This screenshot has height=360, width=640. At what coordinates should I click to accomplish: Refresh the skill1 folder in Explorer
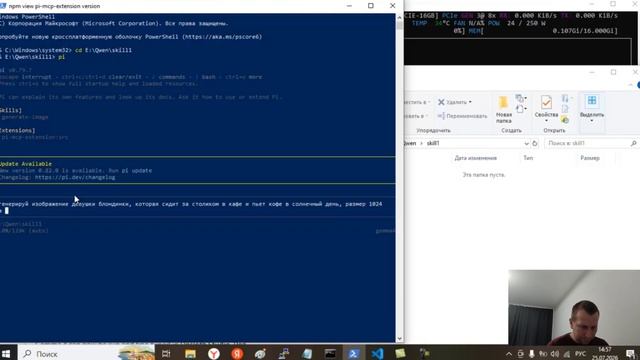pos(535,144)
